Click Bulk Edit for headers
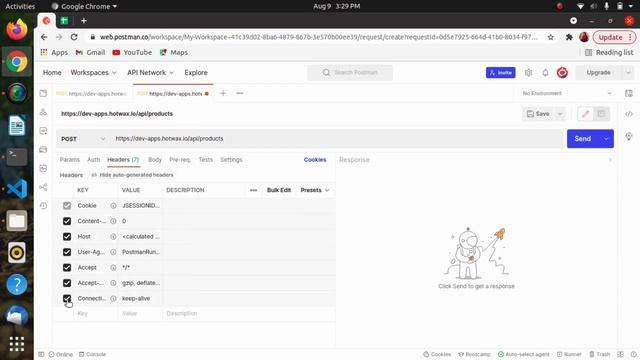This screenshot has height=360, width=640. click(x=279, y=190)
